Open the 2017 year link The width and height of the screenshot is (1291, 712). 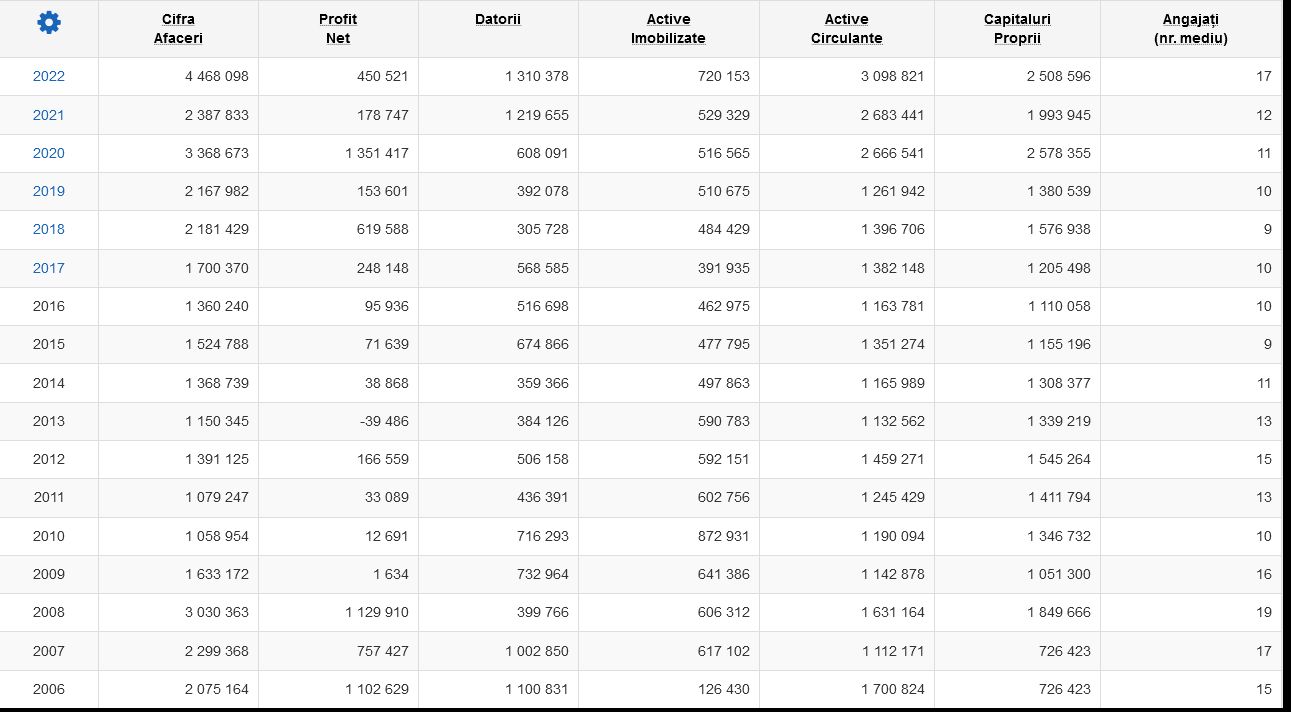48,268
